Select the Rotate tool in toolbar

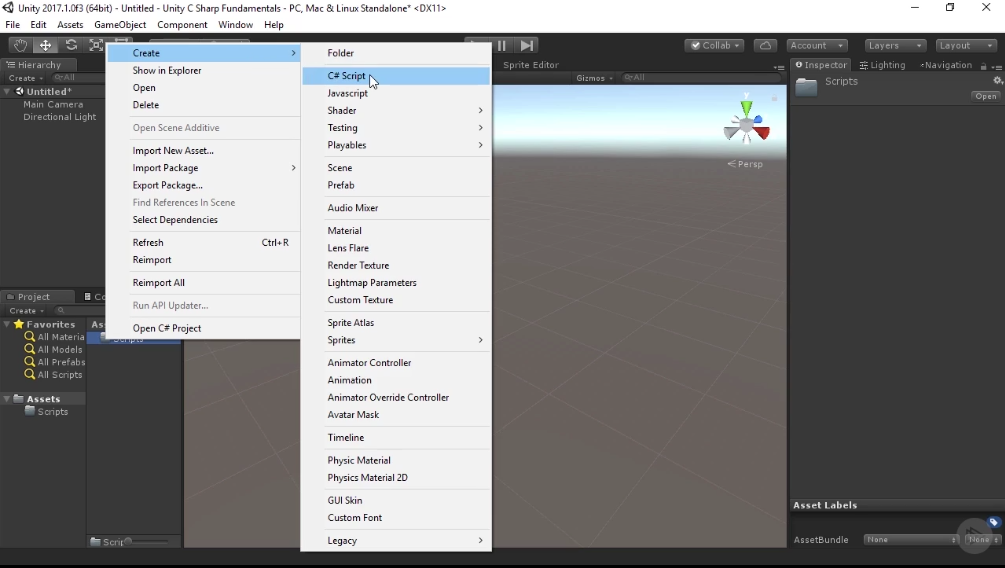click(71, 45)
